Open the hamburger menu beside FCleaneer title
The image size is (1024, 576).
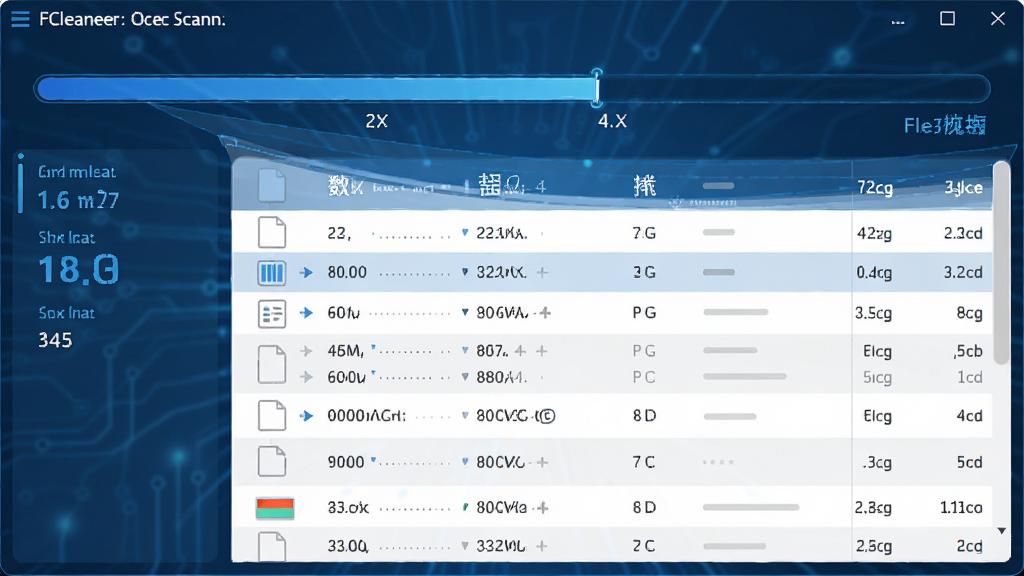[x=20, y=19]
